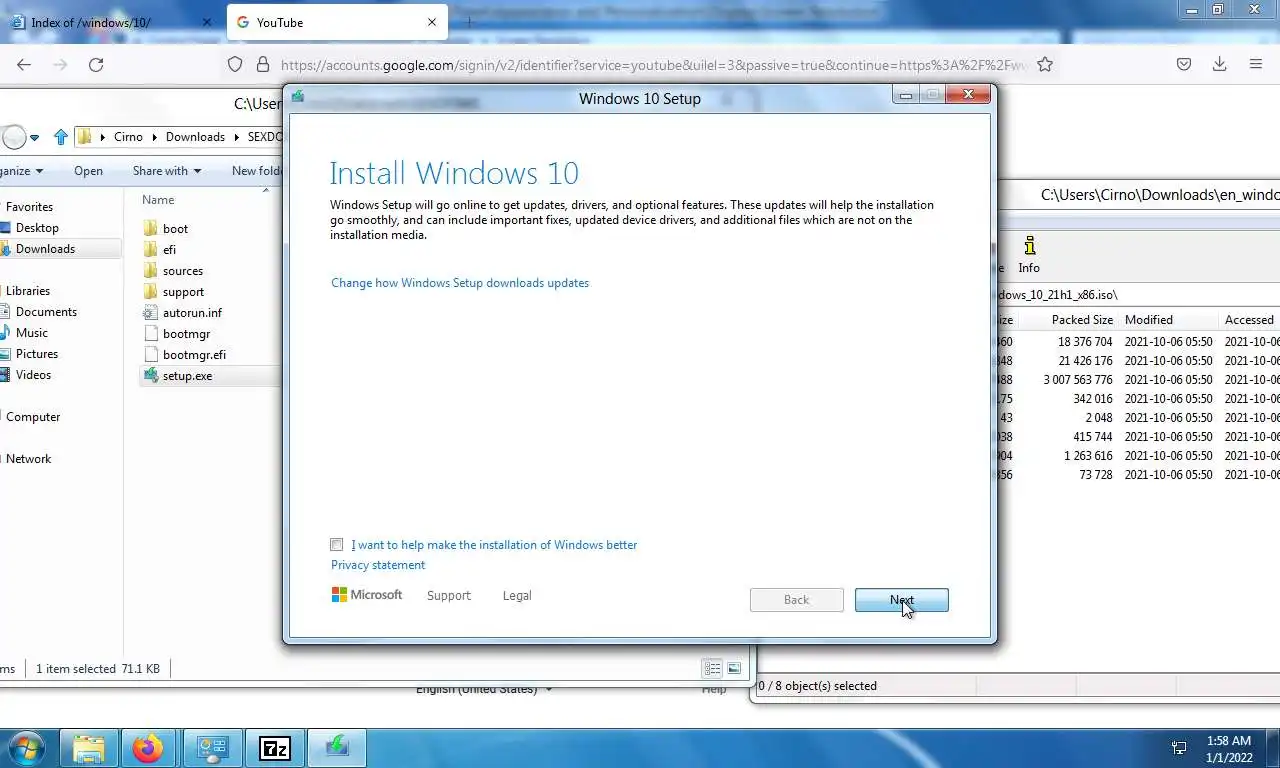Viewport: 1280px width, 768px height.
Task: Open Computer in the navigation pane
Action: pyautogui.click(x=33, y=417)
